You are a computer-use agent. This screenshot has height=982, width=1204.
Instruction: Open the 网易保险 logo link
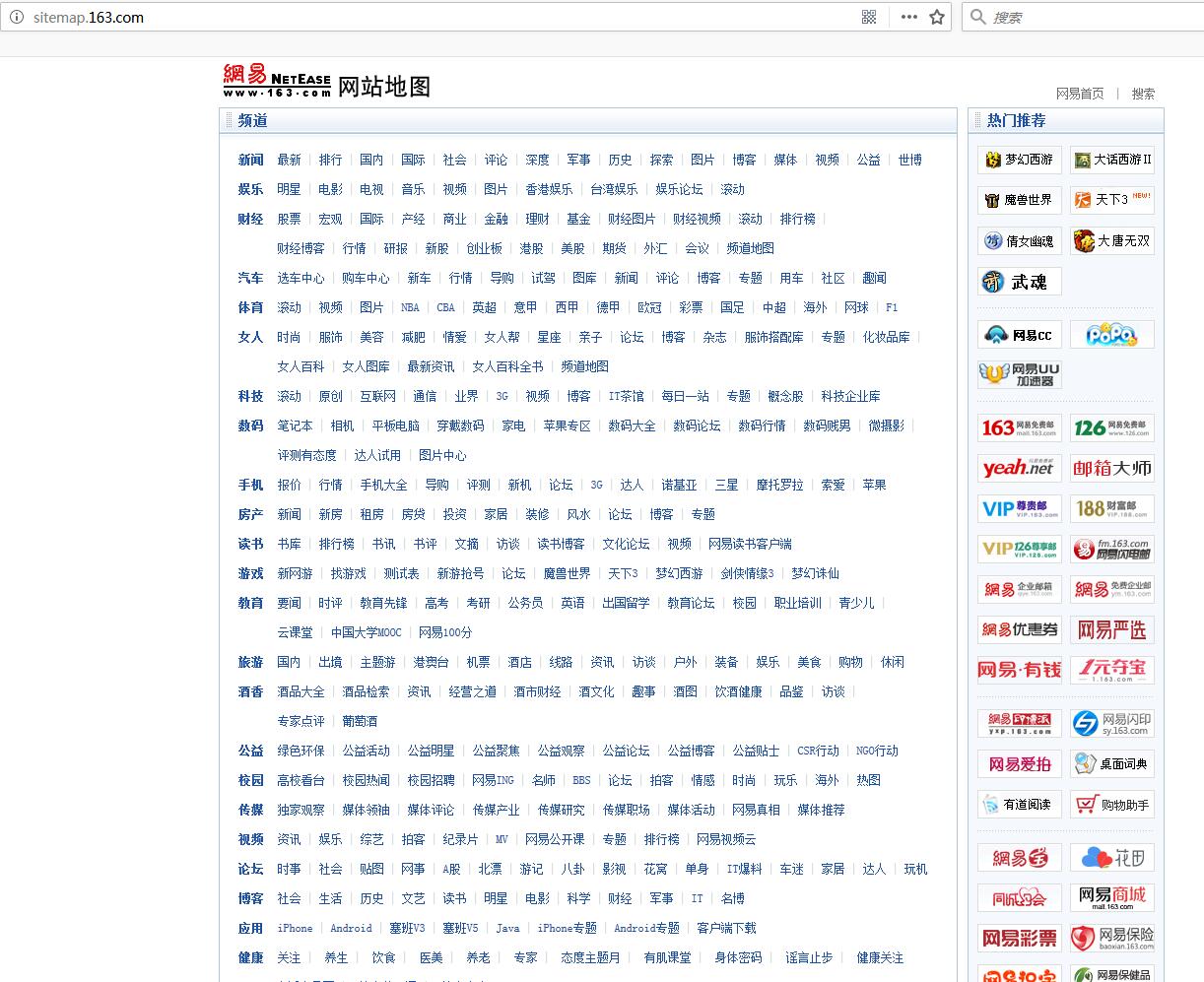[x=1112, y=939]
